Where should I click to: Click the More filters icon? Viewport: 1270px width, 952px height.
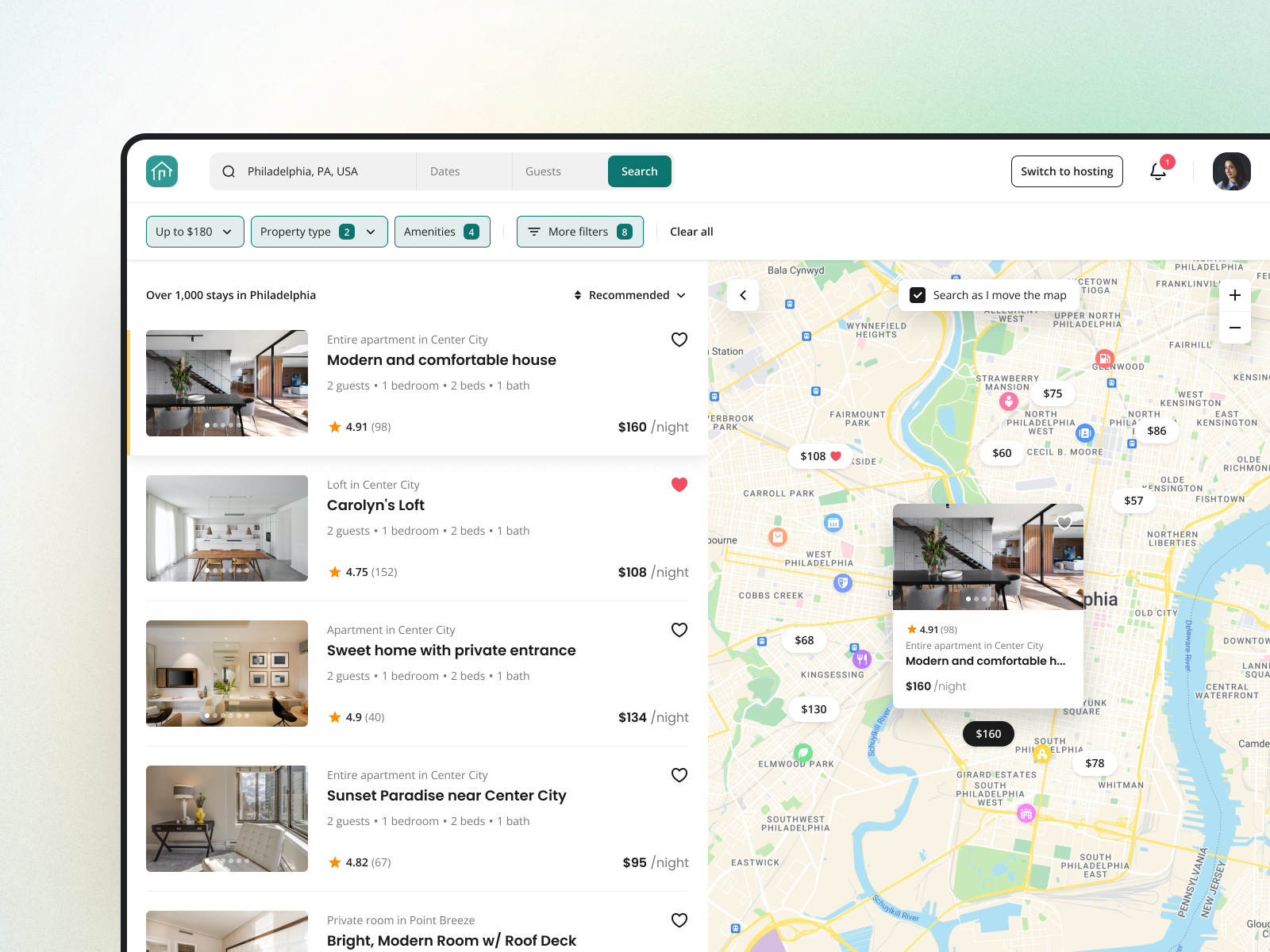point(534,232)
